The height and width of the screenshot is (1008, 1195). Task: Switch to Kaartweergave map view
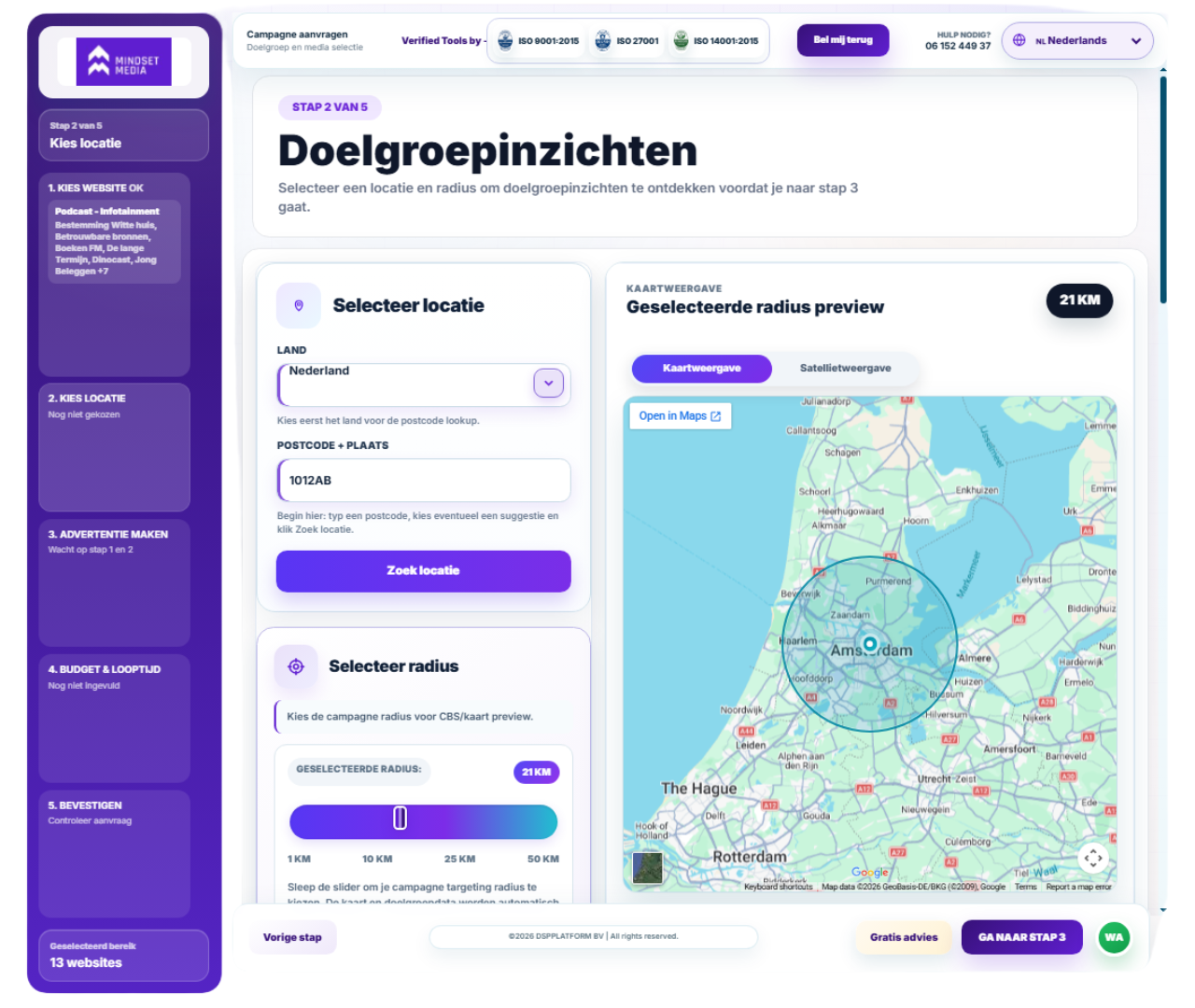coord(702,369)
